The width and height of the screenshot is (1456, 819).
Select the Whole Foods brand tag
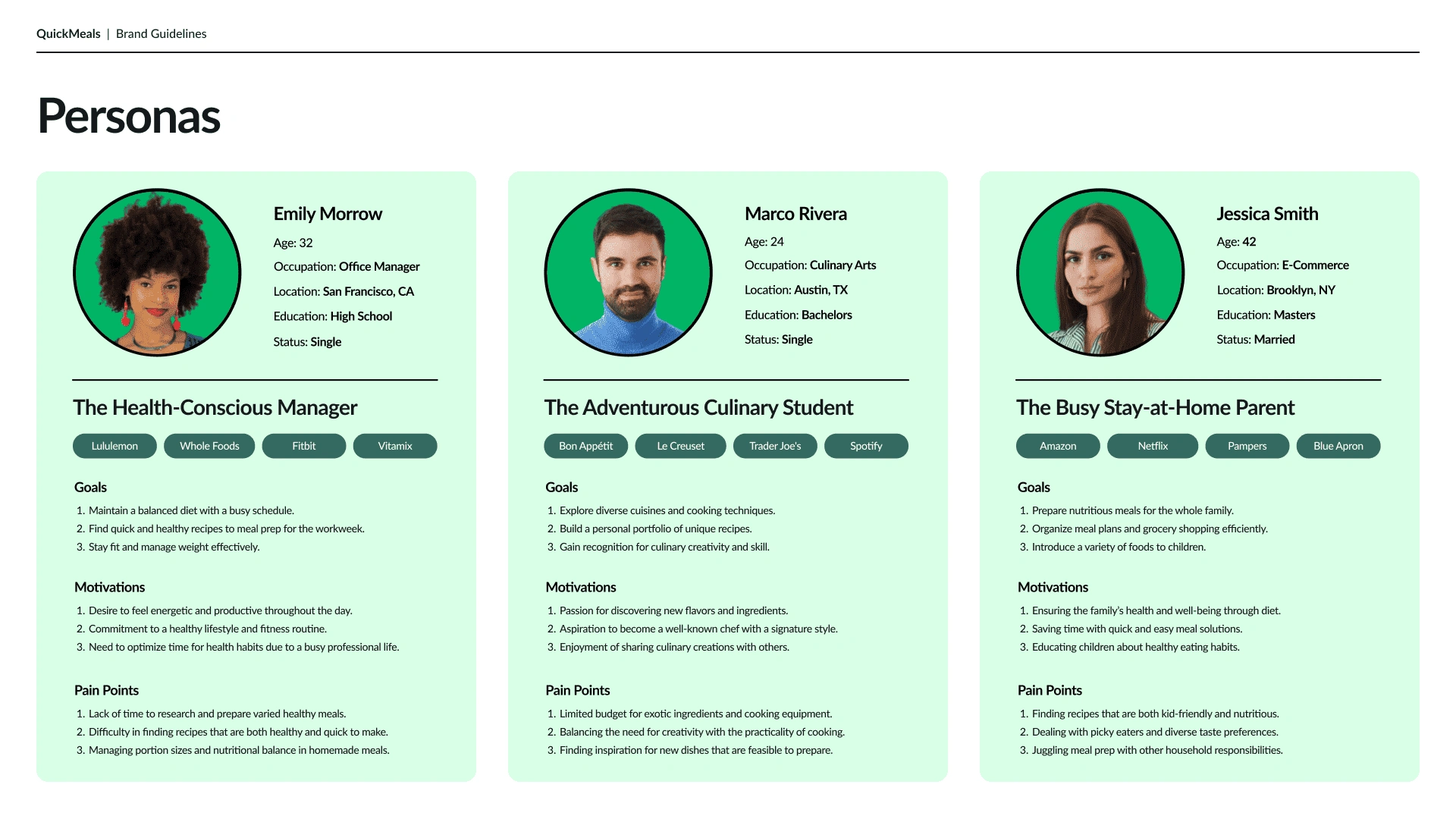coord(209,446)
